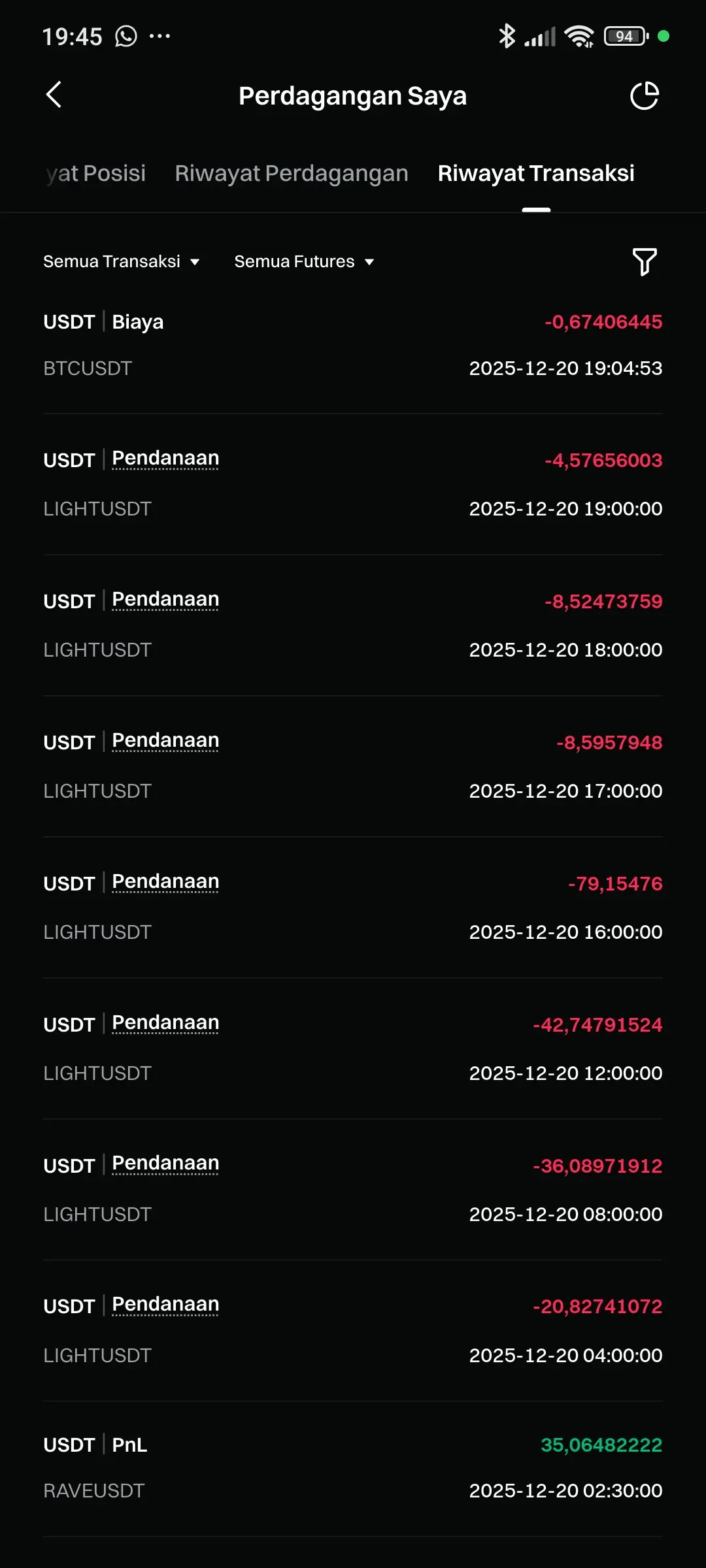Open the filter funnel icon
The image size is (706, 1568).
click(644, 261)
